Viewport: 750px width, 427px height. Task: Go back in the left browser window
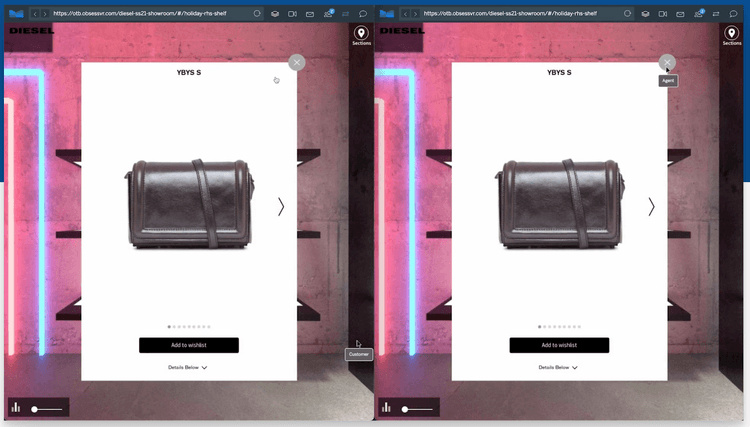tap(35, 14)
